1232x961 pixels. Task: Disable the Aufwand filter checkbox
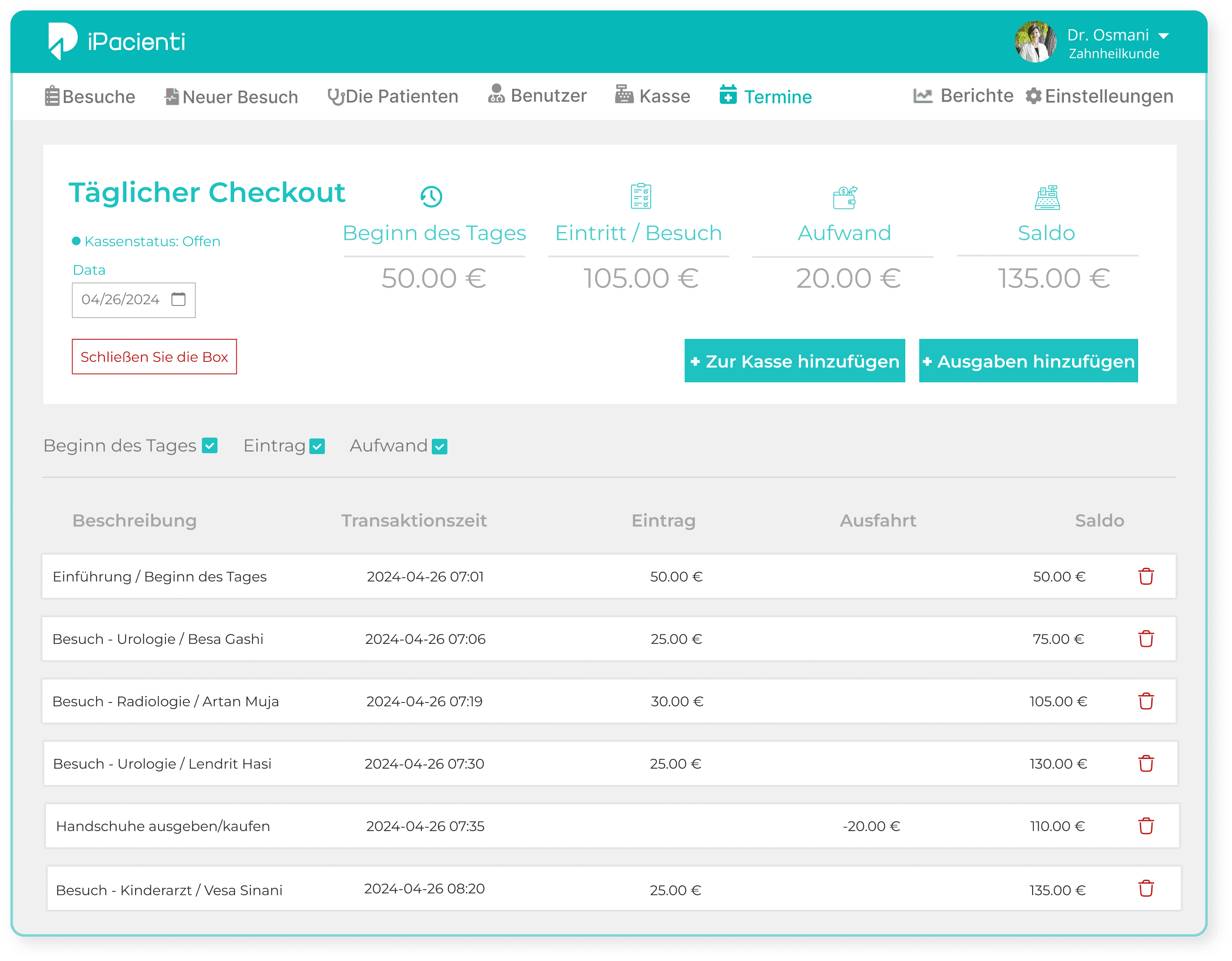440,447
